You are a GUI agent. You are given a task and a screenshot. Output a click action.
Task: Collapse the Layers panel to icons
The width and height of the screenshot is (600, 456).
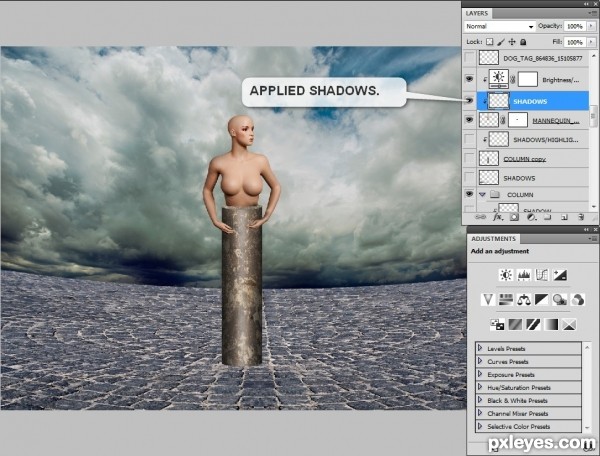pyautogui.click(x=586, y=4)
